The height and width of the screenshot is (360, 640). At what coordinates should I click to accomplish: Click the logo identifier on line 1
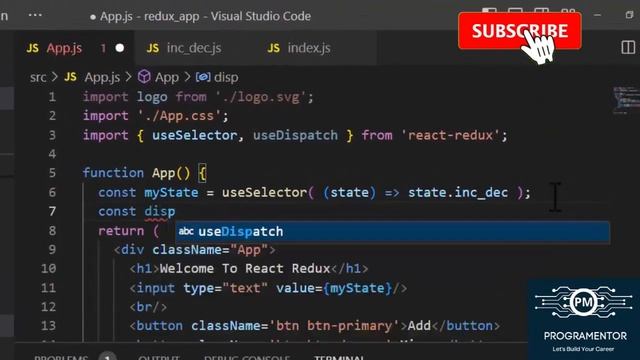152,97
